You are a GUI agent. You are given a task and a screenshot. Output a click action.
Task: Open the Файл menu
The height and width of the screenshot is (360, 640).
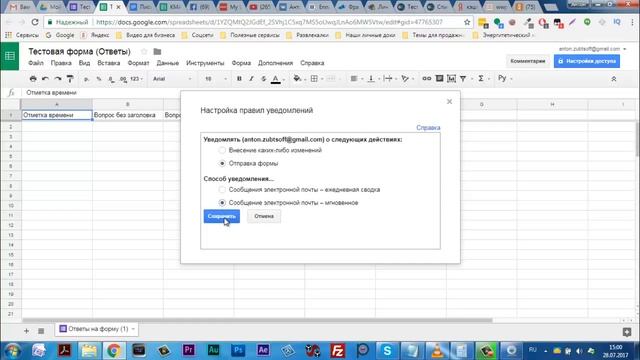(36, 63)
